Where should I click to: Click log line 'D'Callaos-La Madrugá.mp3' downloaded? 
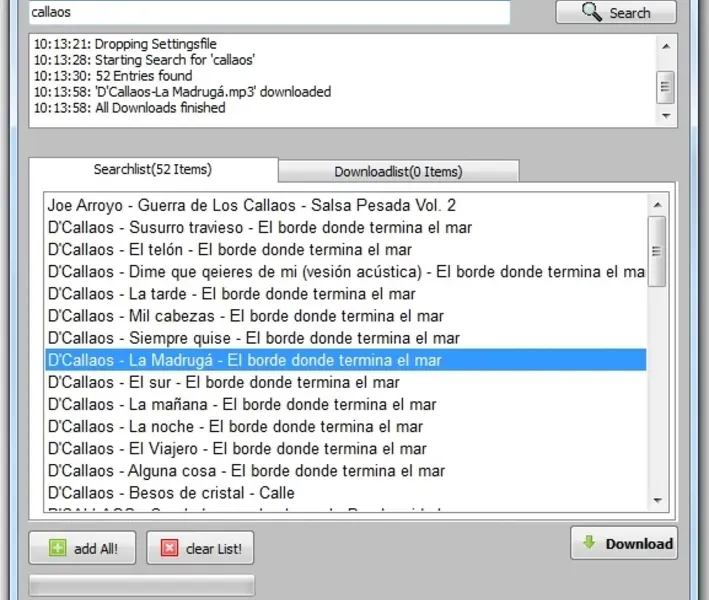coord(183,92)
